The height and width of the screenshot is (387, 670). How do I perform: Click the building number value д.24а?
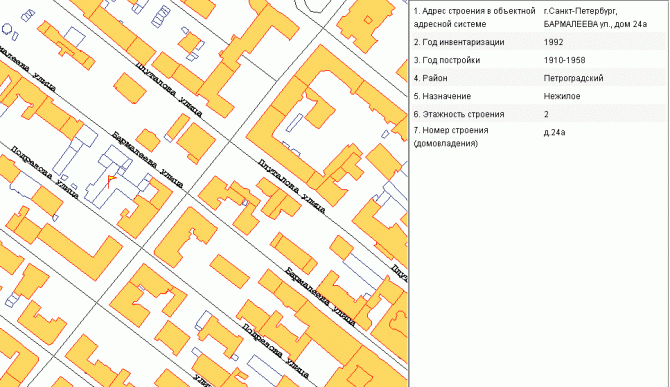point(554,132)
